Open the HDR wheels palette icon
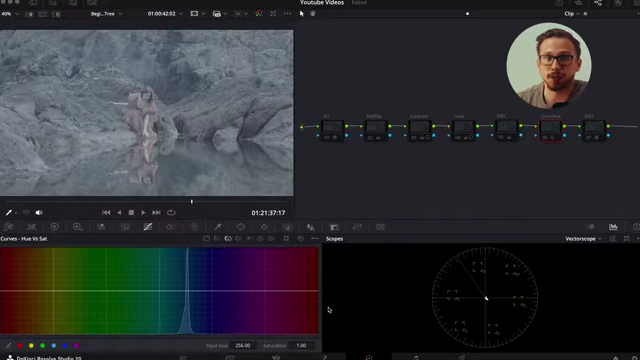Viewport: 640px width, 360px height. click(x=77, y=227)
